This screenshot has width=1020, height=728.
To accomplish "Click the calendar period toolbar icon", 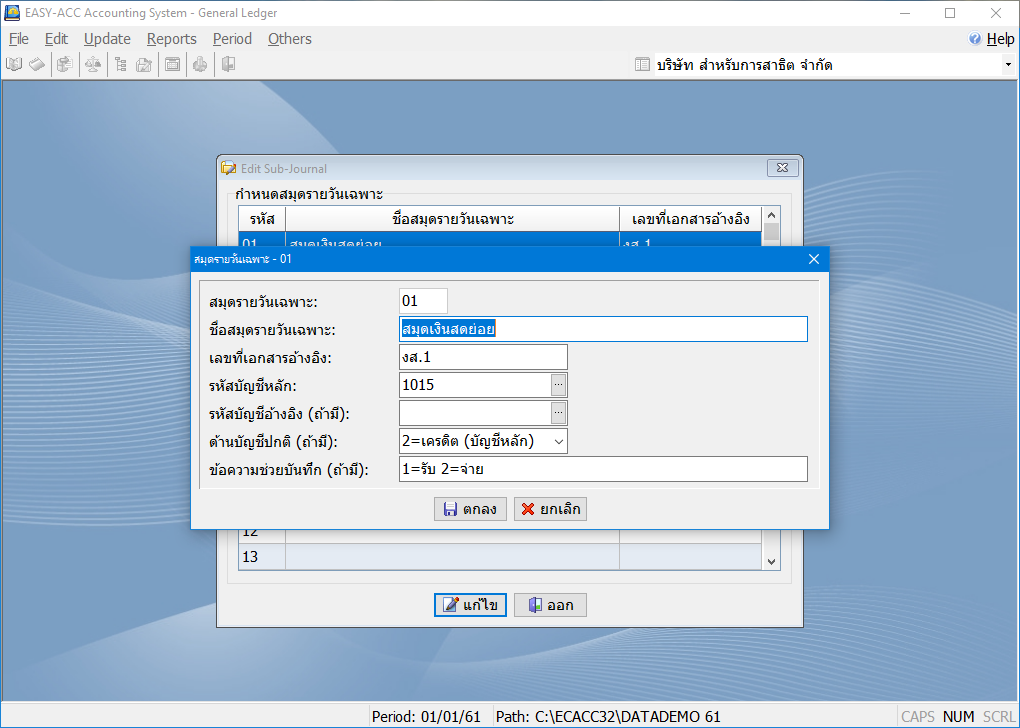I will (172, 65).
